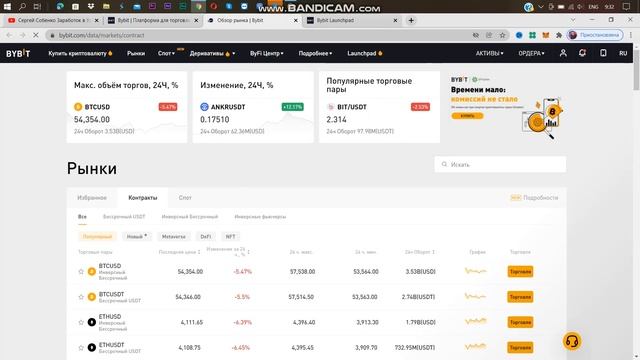Open Launchpad in the navbar
640x360 pixels.
point(364,53)
